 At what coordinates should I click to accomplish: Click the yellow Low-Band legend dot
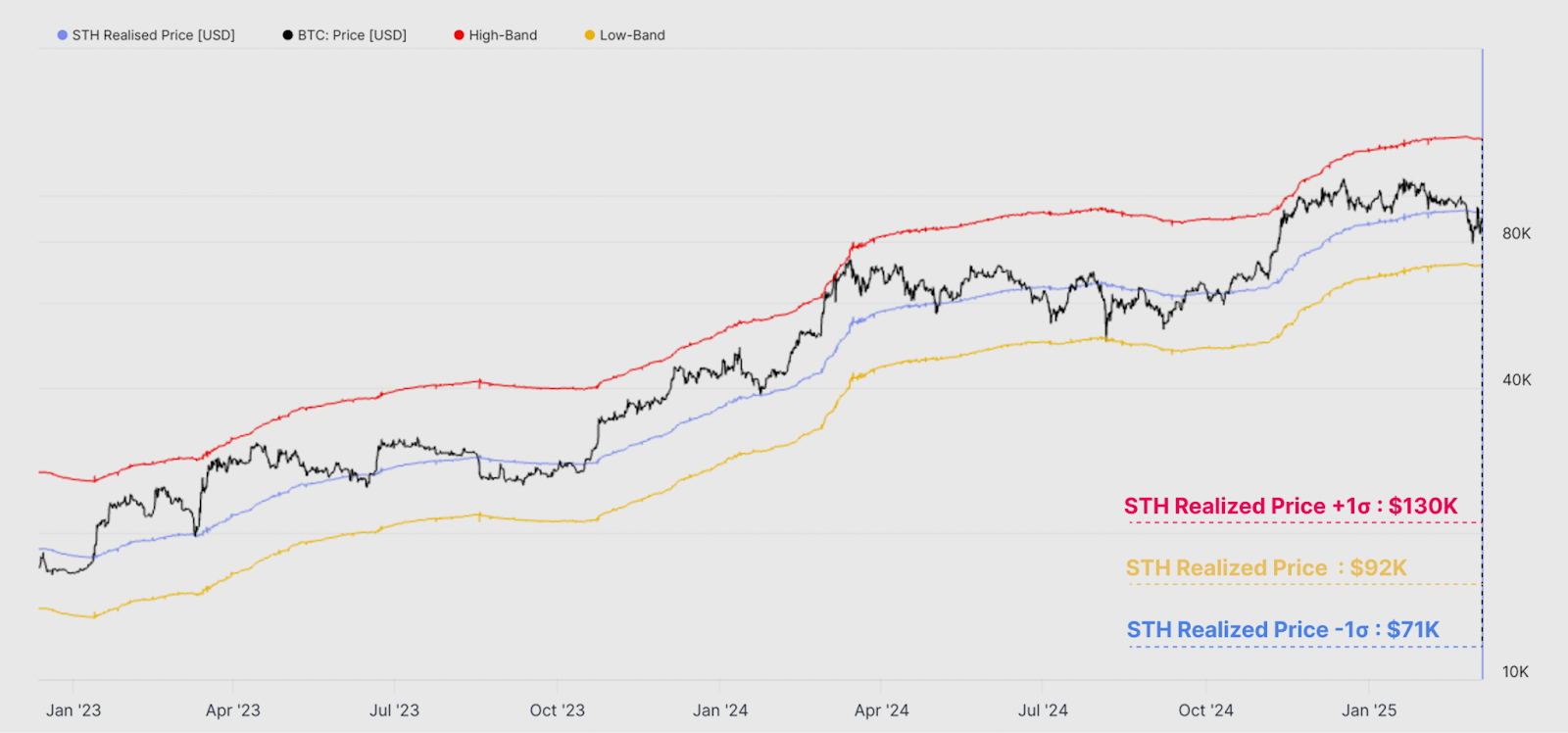(x=590, y=35)
